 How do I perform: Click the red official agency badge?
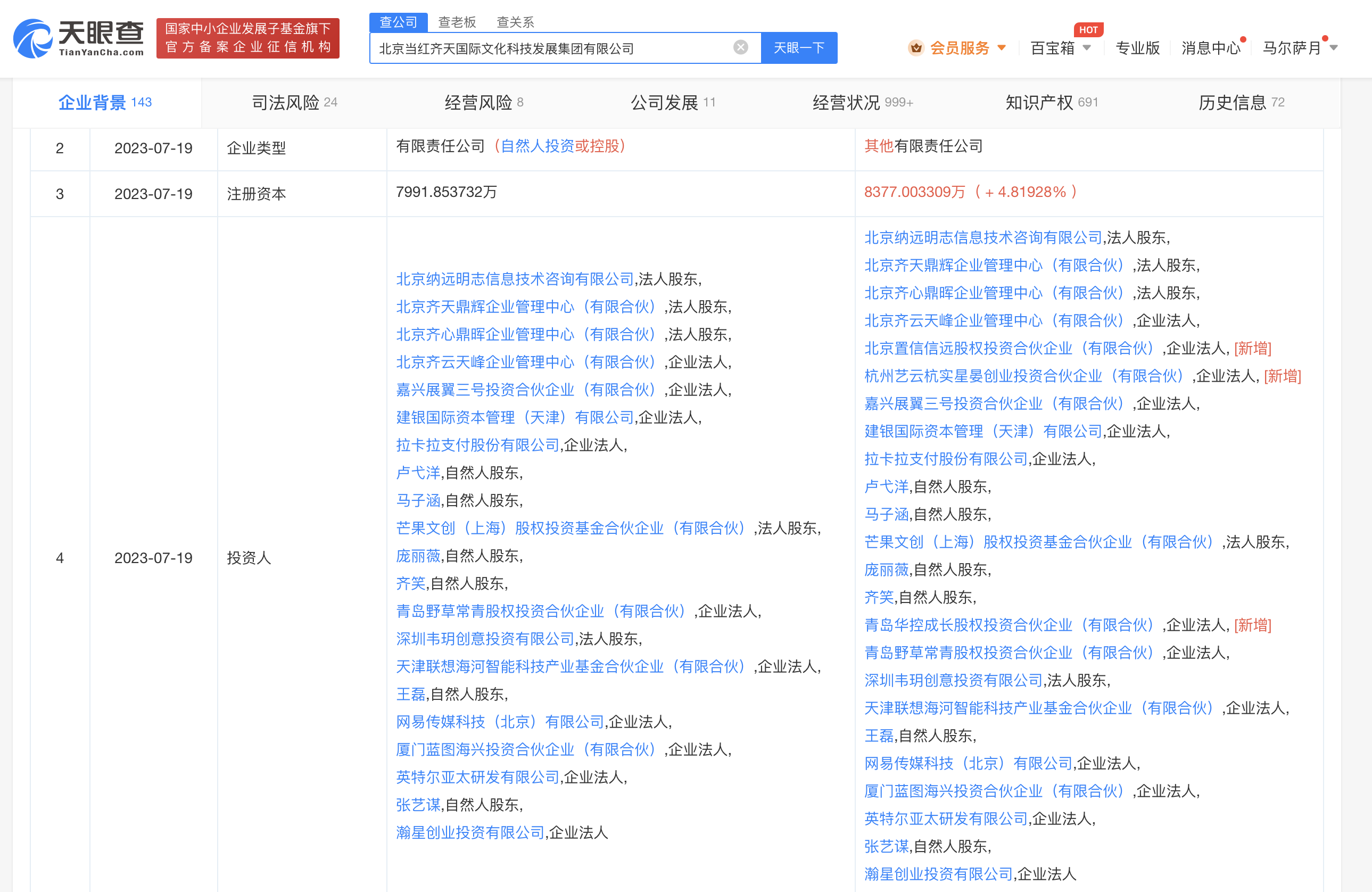point(248,38)
